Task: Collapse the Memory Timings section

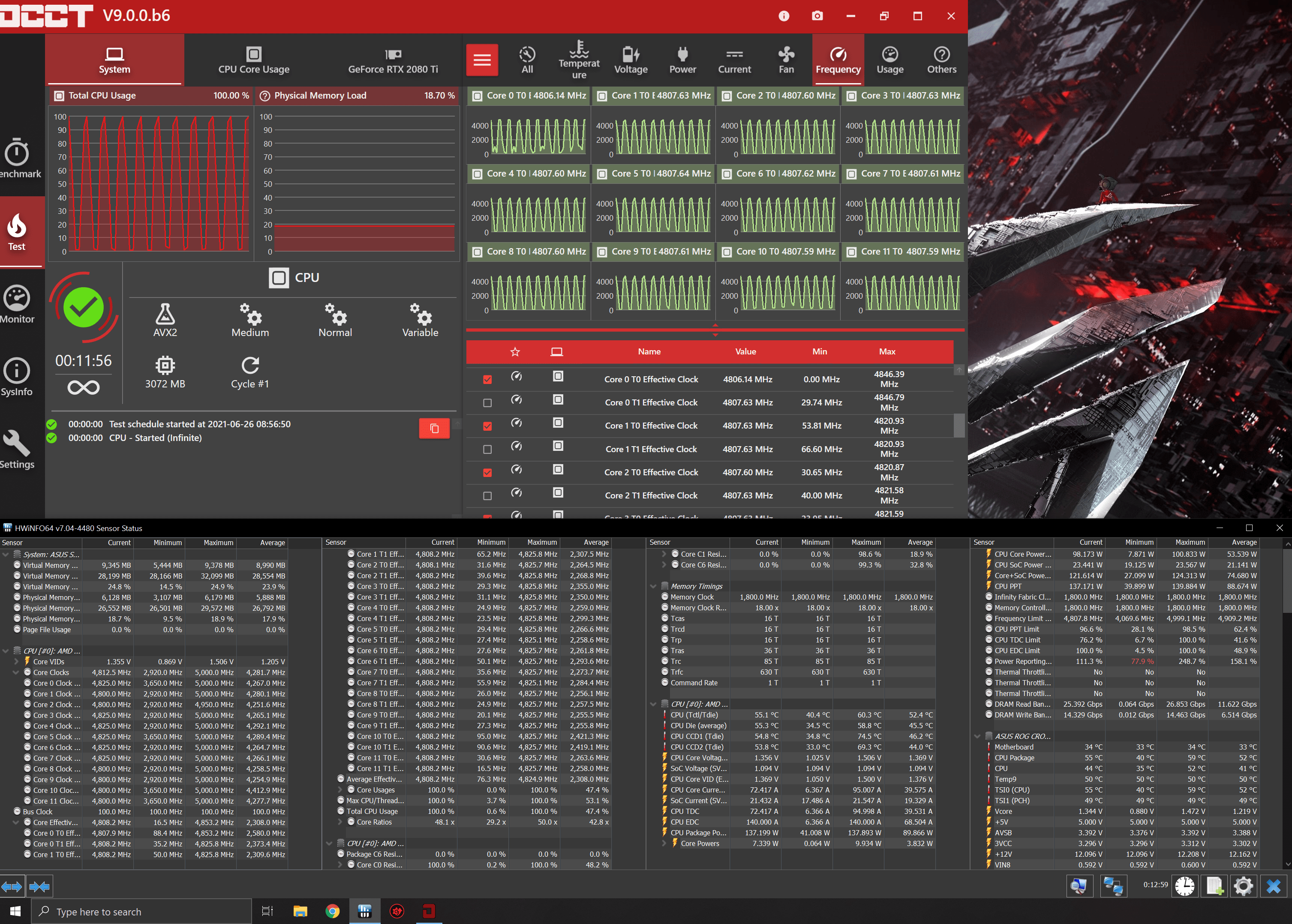Action: [653, 587]
